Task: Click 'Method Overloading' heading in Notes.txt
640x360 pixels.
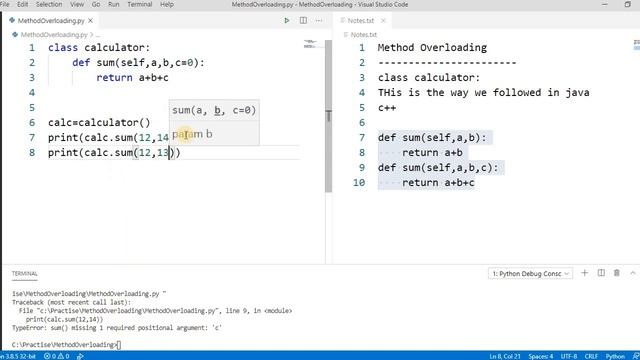Action: [x=432, y=47]
